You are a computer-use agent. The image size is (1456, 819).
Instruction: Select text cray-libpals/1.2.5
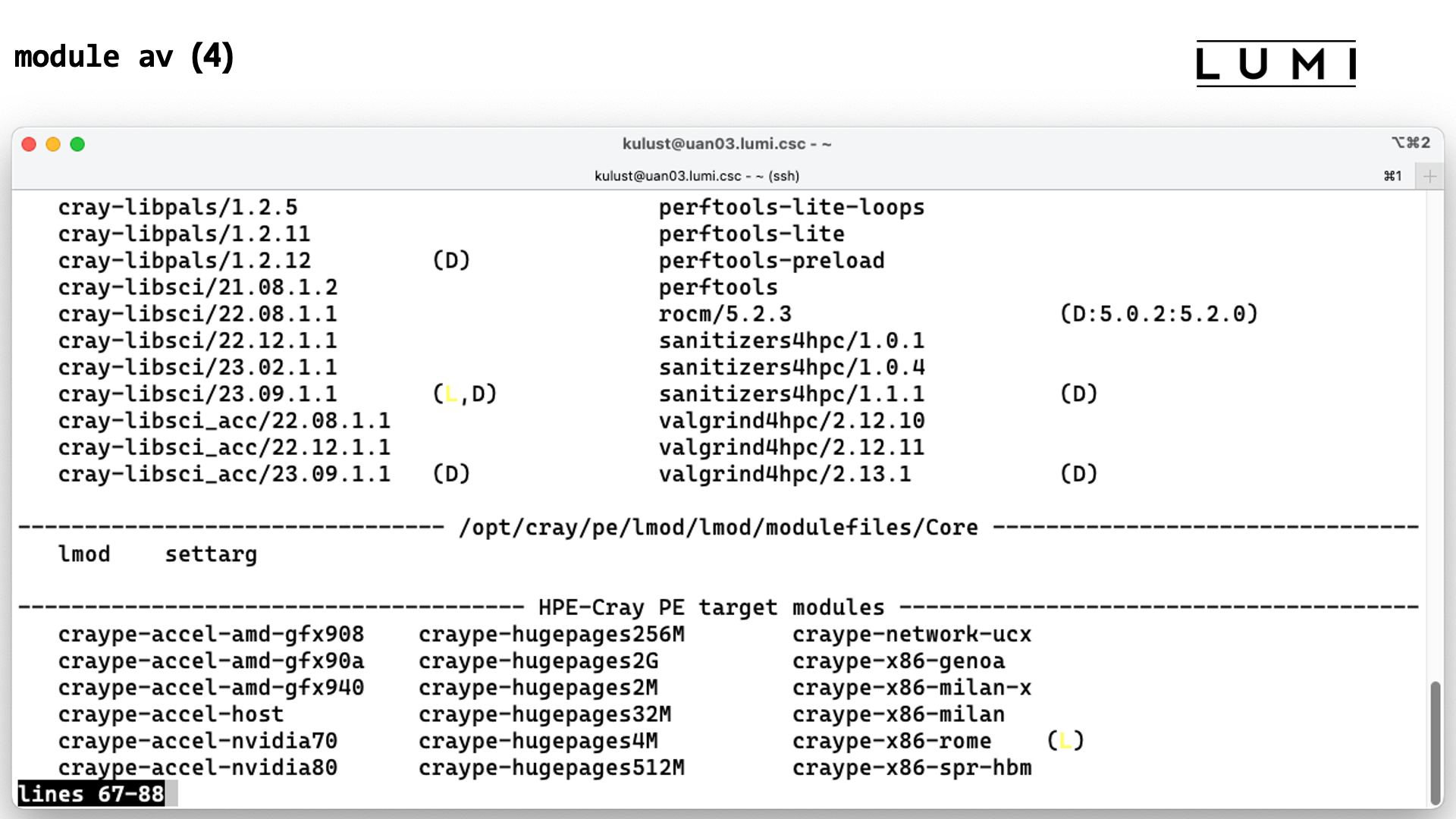coord(178,208)
